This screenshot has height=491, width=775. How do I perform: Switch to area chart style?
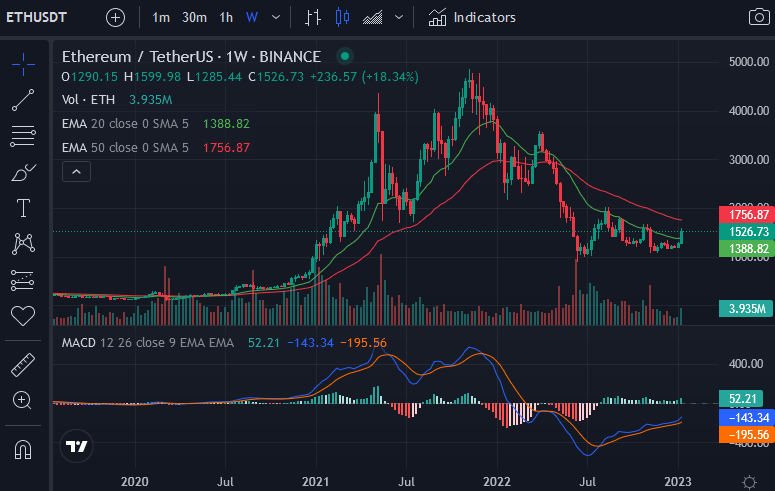click(373, 18)
